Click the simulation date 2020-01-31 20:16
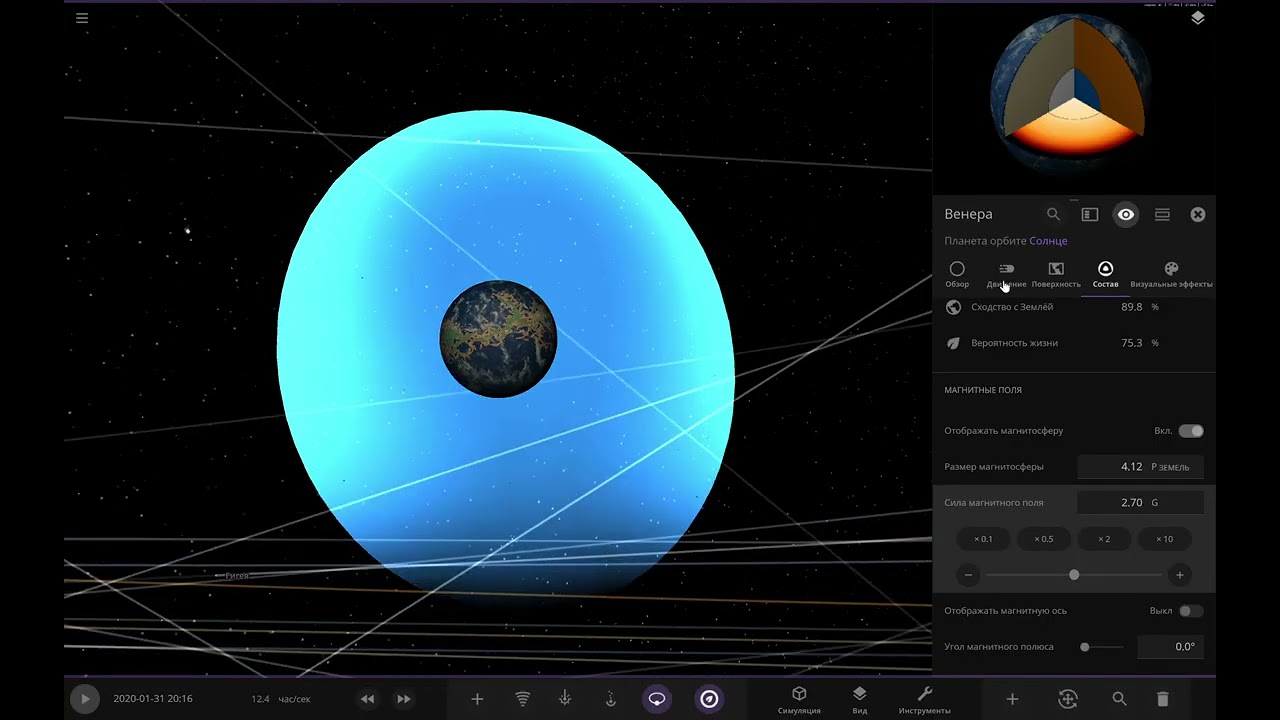The image size is (1280, 720). 153,699
